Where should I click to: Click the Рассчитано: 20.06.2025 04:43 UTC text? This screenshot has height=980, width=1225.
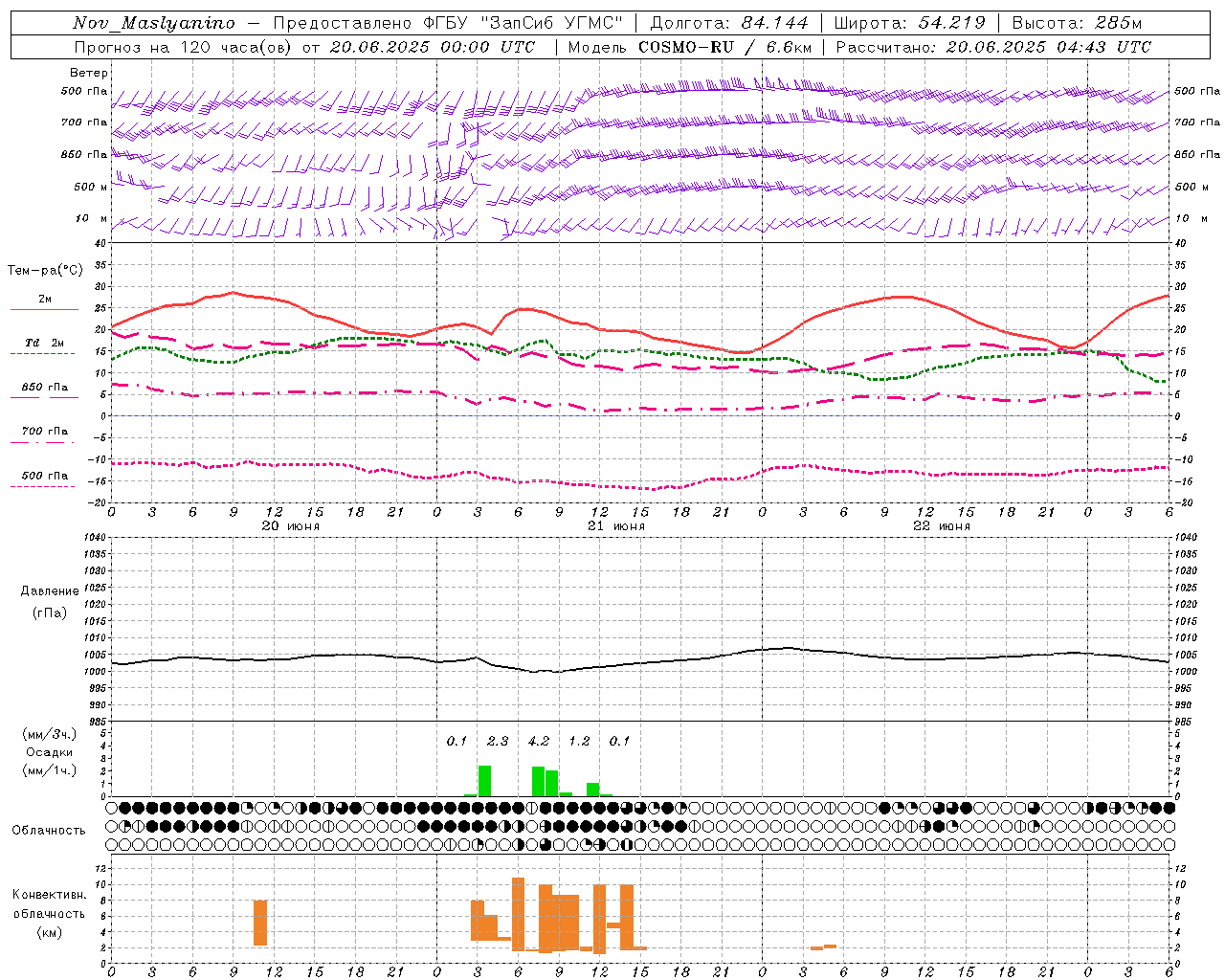coord(993,47)
